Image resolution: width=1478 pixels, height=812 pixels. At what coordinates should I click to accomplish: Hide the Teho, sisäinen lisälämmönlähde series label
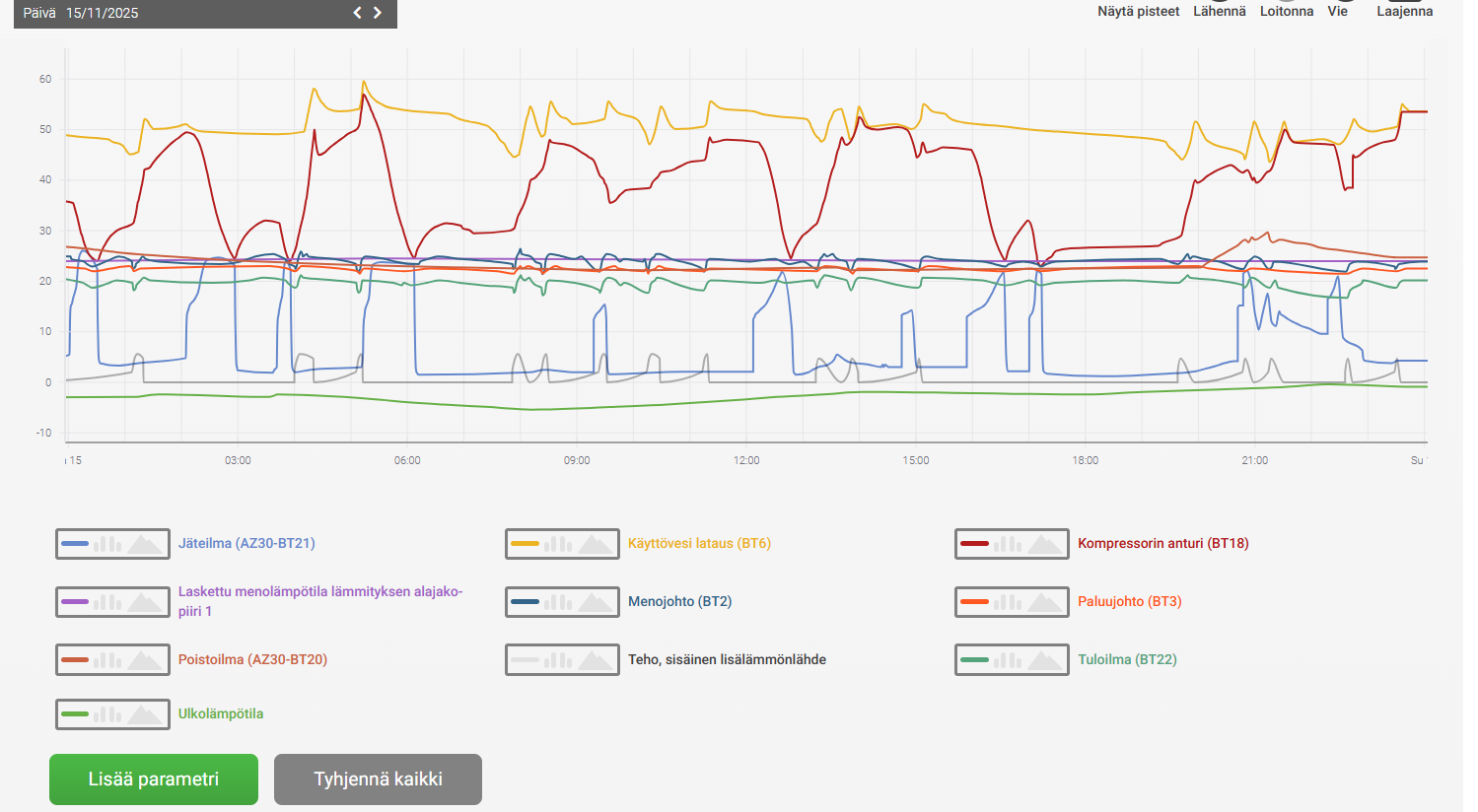(727, 660)
